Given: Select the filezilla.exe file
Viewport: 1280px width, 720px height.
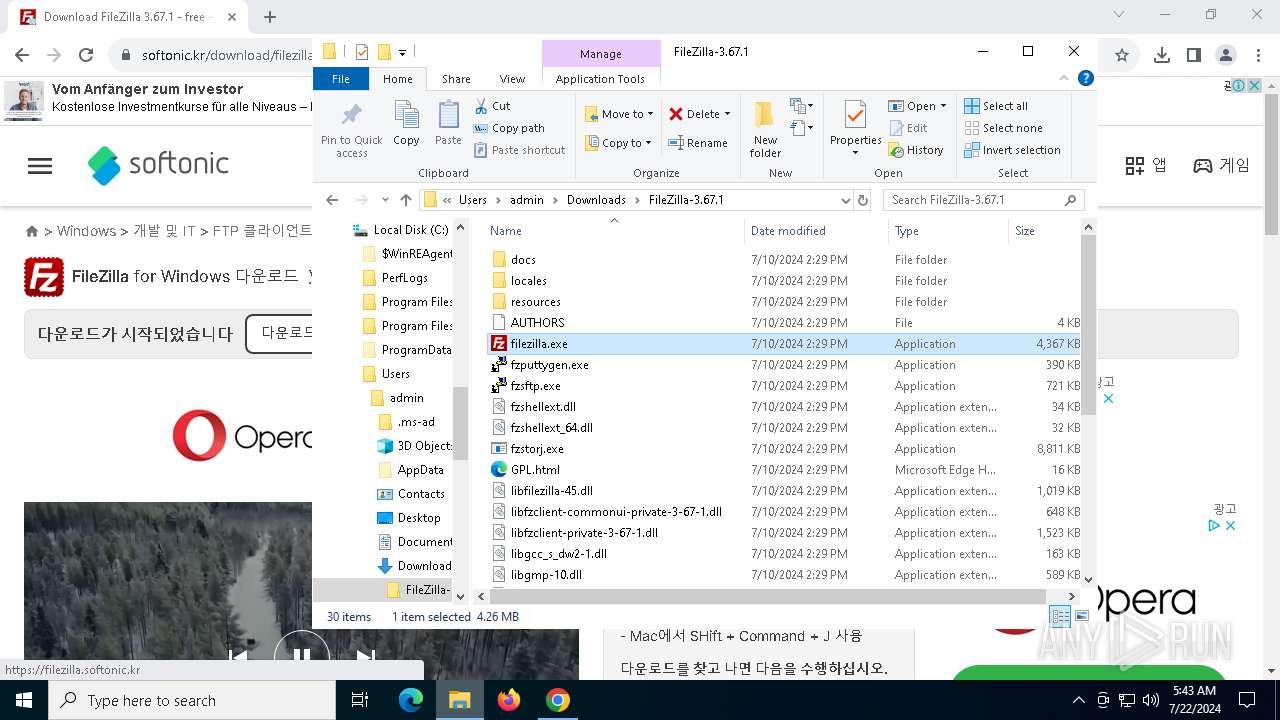Looking at the screenshot, I should click(784, 343).
